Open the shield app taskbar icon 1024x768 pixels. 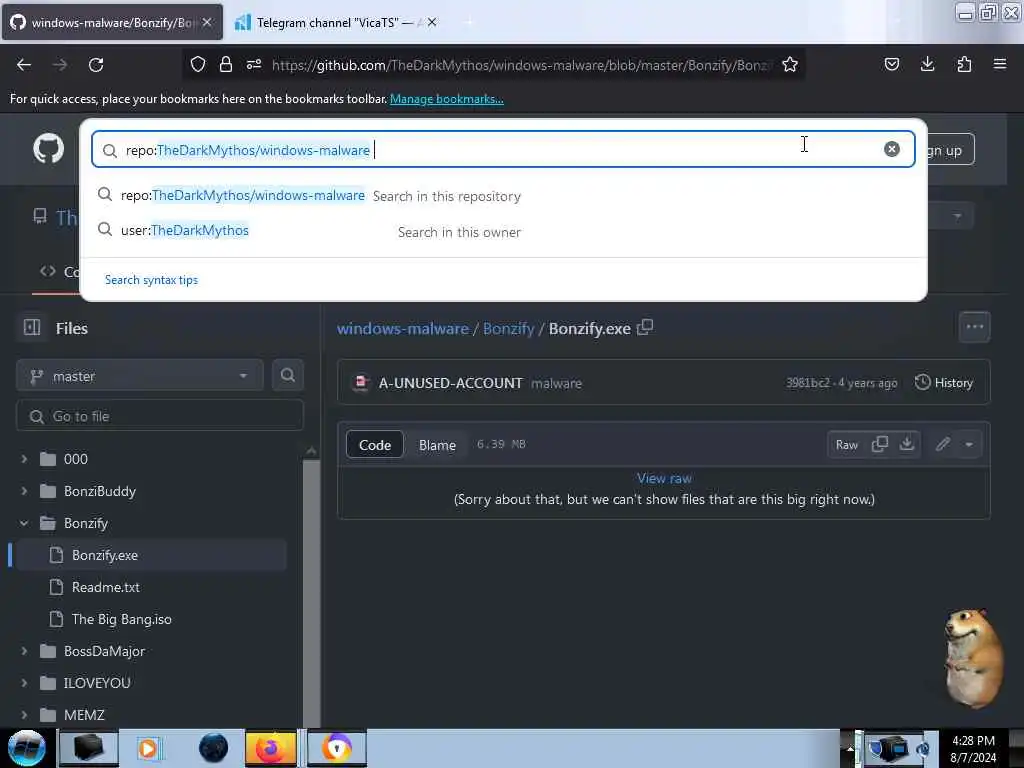[337, 748]
